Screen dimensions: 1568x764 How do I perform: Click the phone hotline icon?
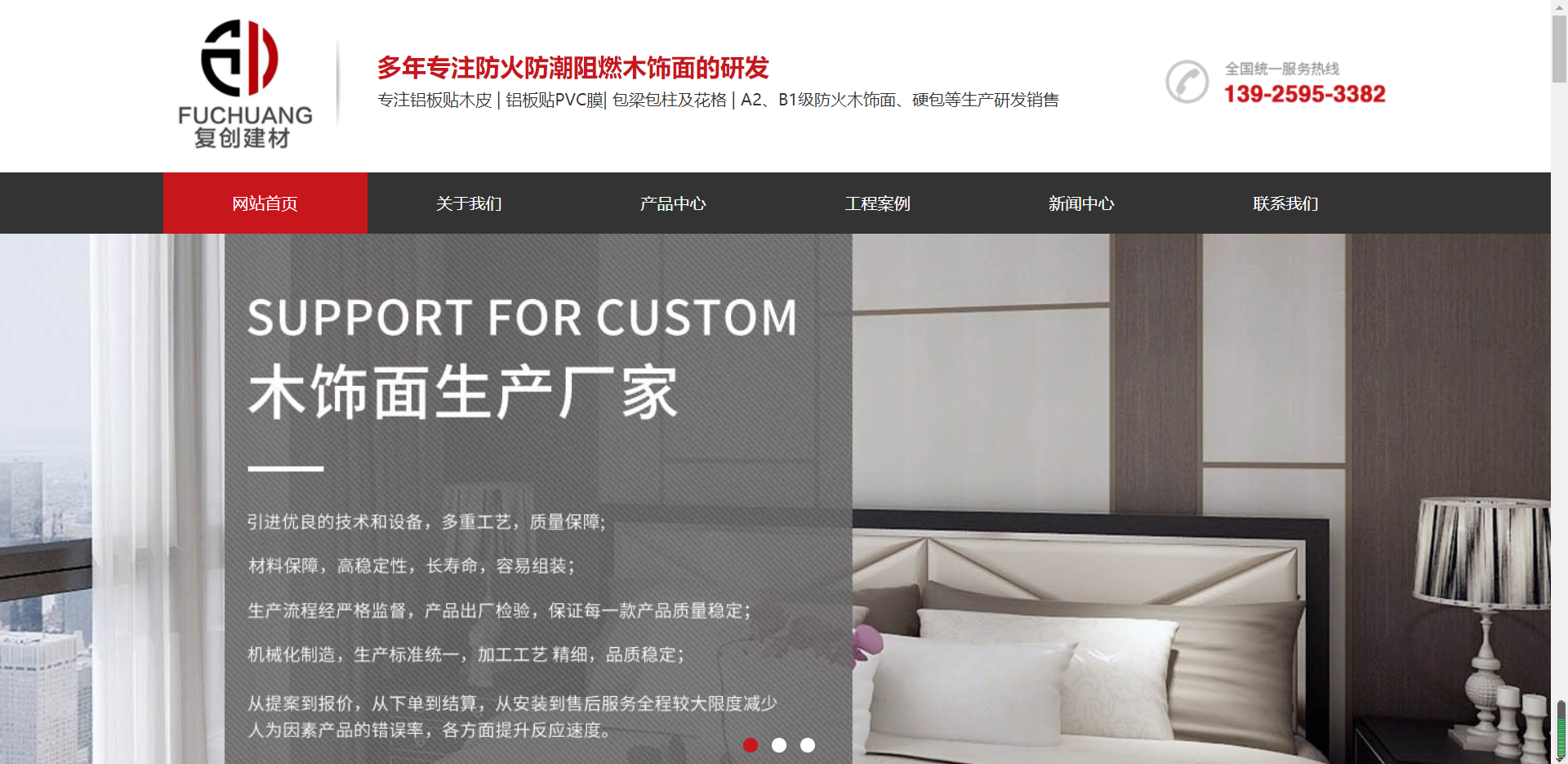coord(1187,82)
